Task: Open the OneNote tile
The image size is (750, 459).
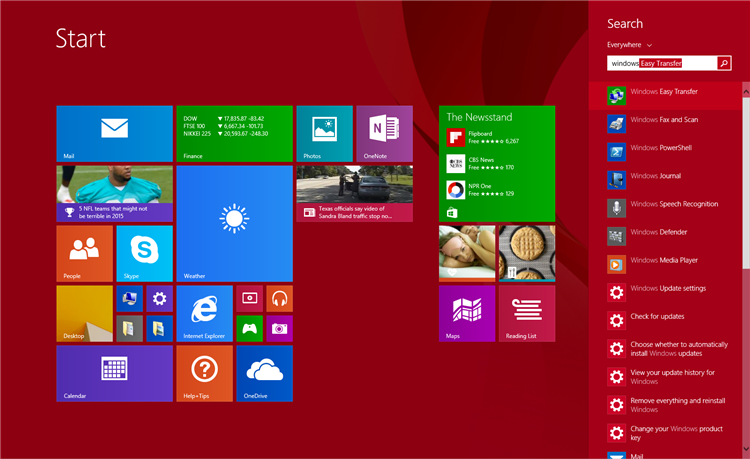Action: point(385,134)
